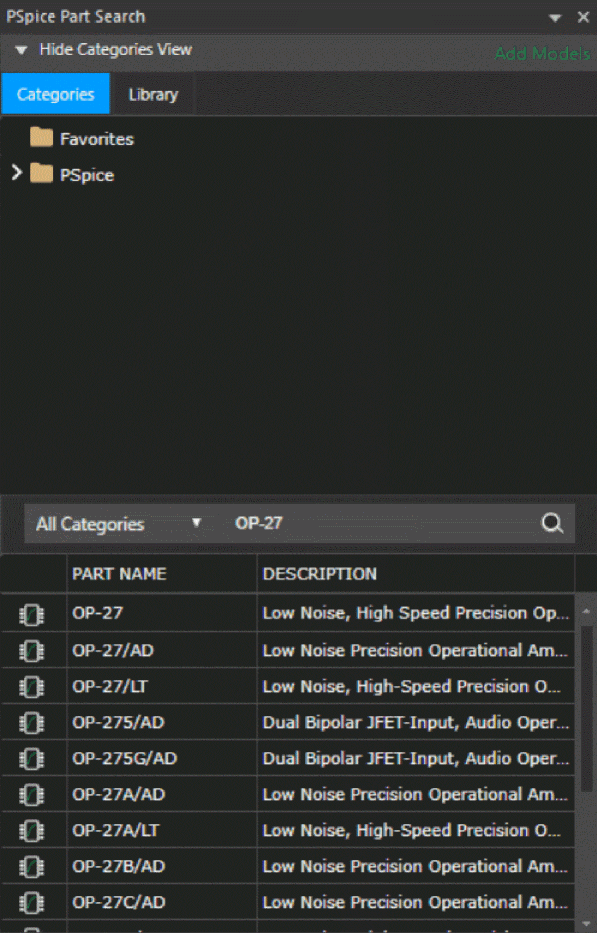
Task: Select the Favorites folder icon
Action: click(42, 137)
